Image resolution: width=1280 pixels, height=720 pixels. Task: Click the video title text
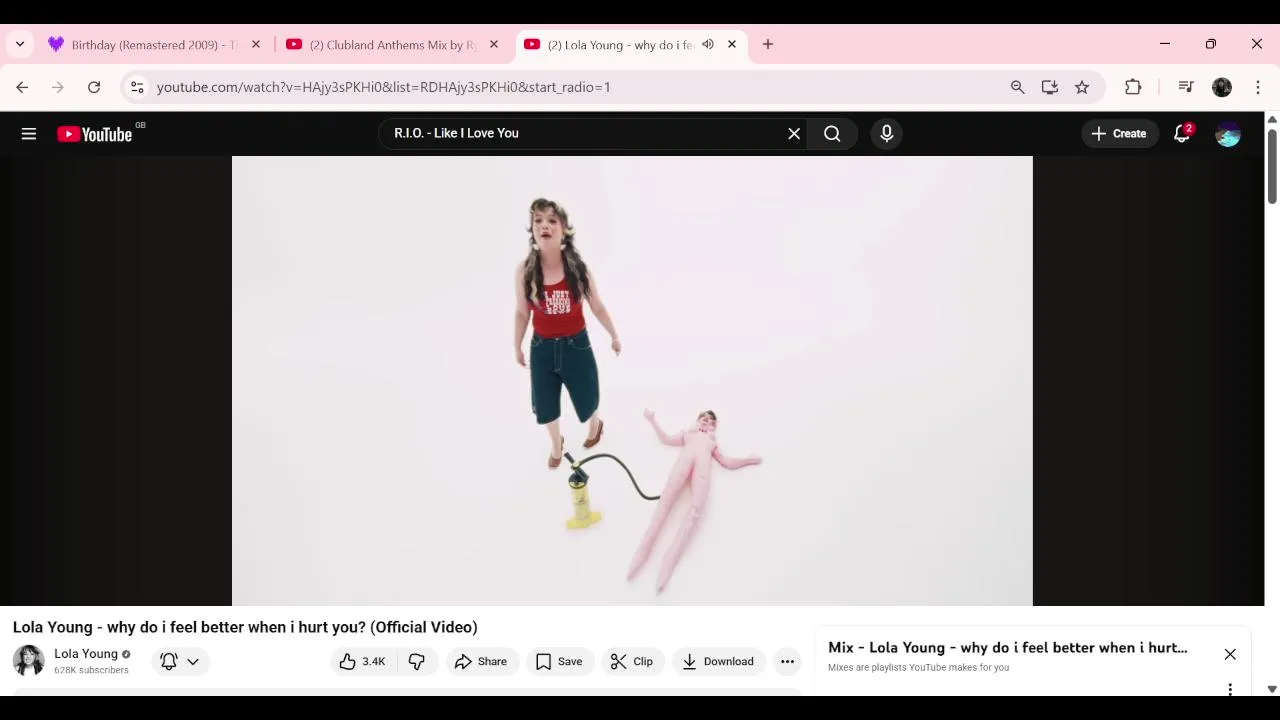click(x=245, y=628)
